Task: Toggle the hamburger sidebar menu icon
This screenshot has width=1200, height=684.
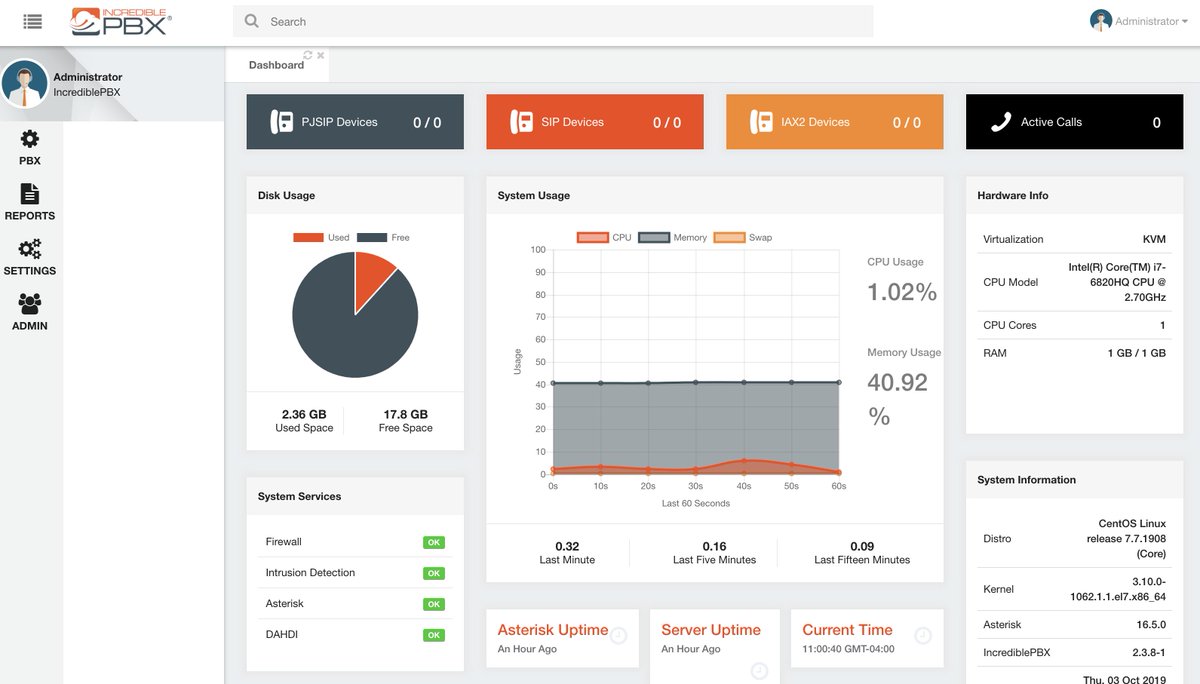Action: (32, 21)
